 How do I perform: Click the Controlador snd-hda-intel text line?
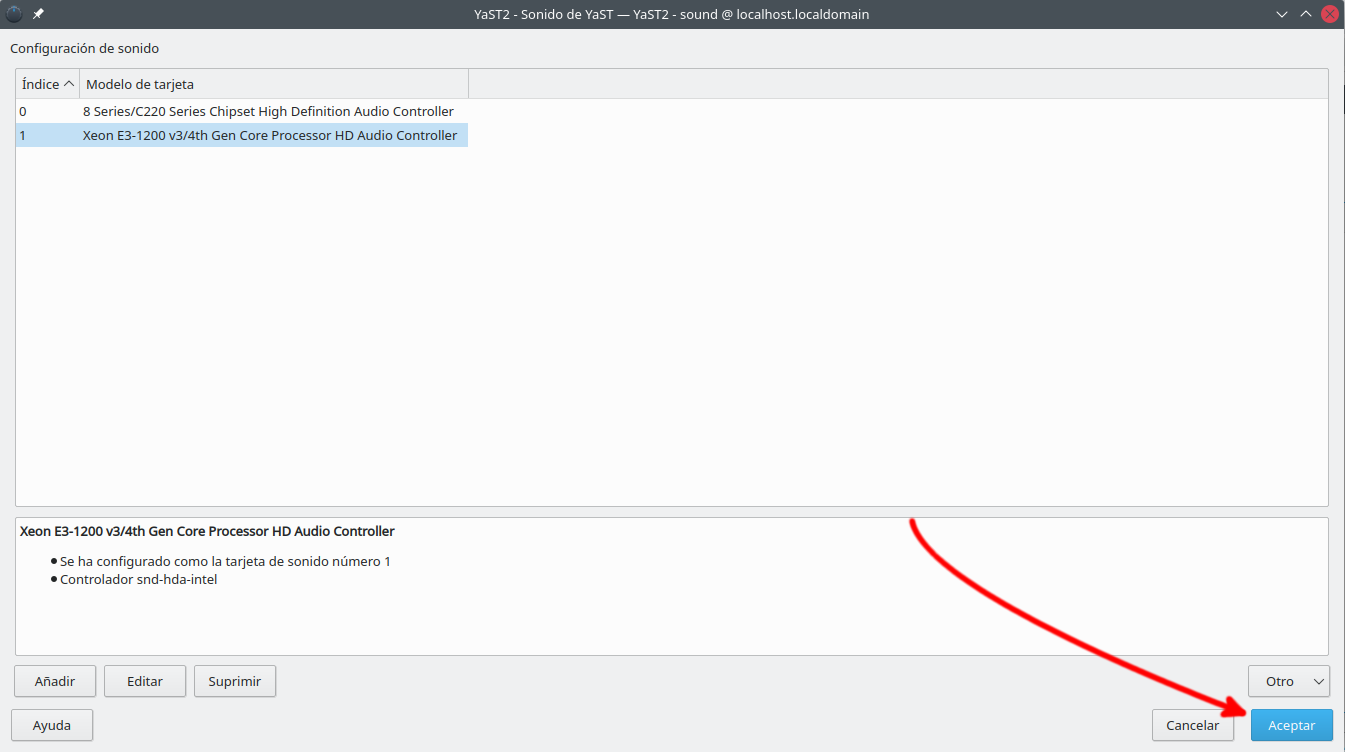click(138, 579)
